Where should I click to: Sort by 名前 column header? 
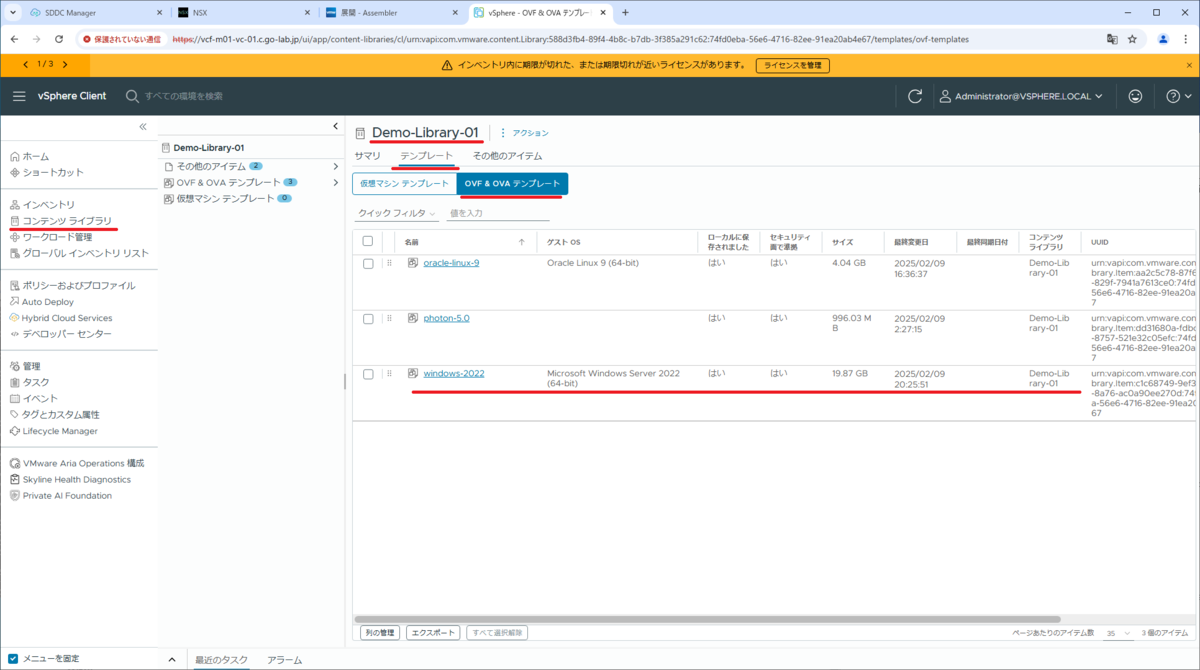click(412, 241)
